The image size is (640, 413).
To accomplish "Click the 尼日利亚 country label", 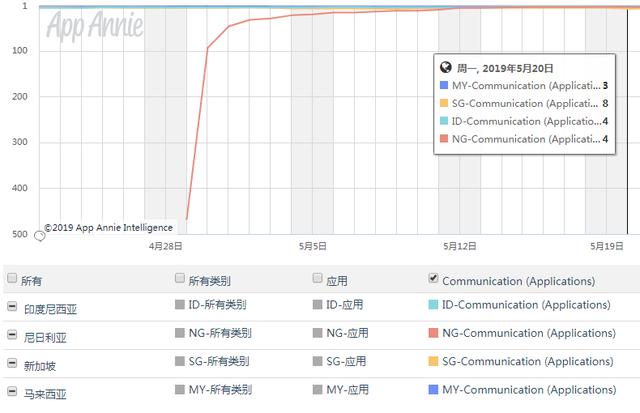I will (x=45, y=337).
